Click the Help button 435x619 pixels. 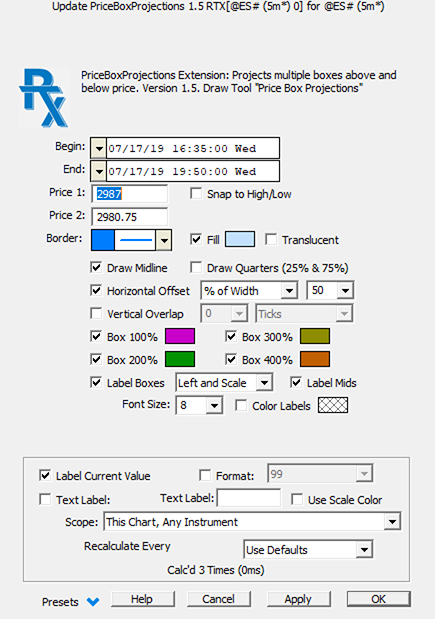pyautogui.click(x=142, y=599)
